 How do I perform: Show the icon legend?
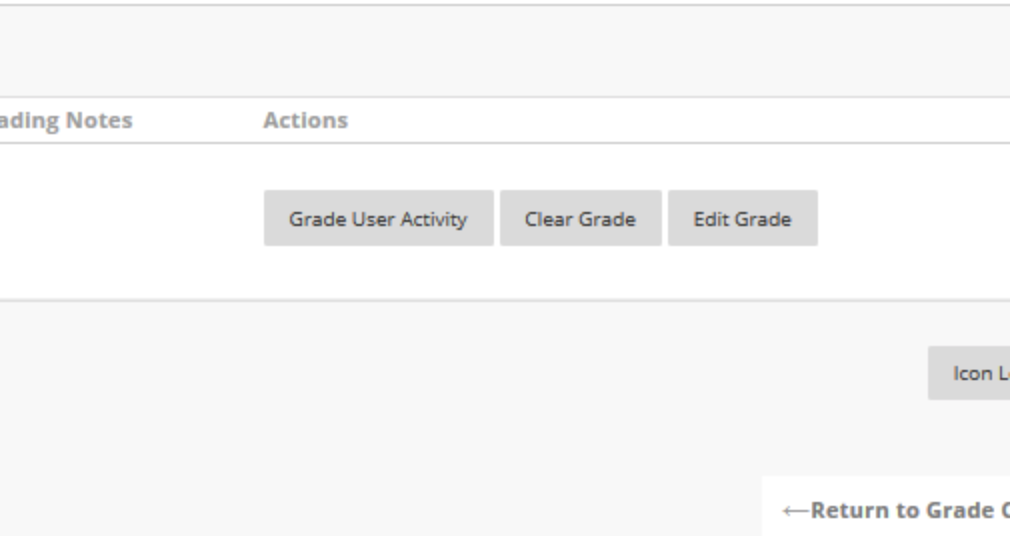pyautogui.click(x=976, y=374)
